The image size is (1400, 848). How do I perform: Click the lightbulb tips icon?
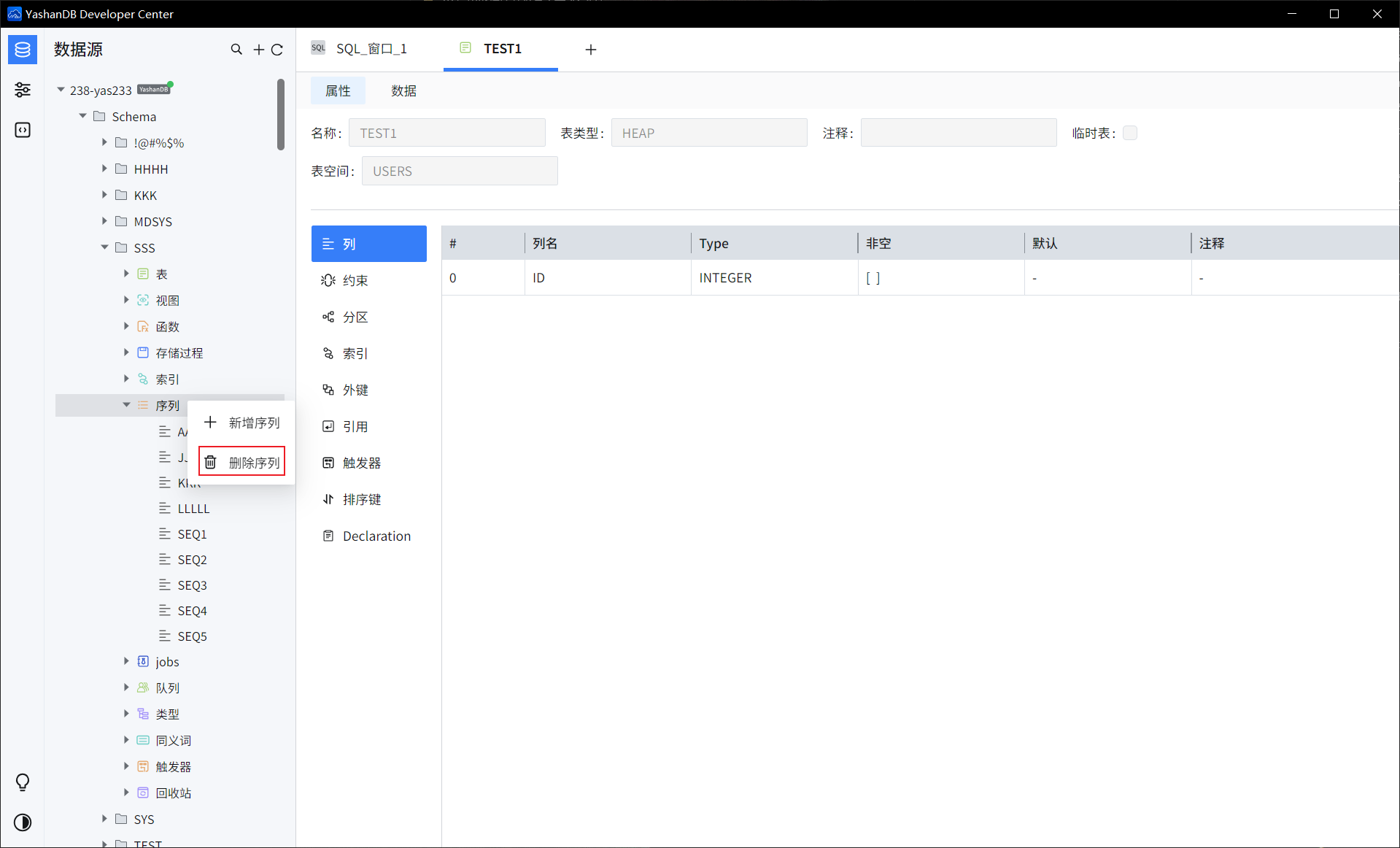coord(23,782)
